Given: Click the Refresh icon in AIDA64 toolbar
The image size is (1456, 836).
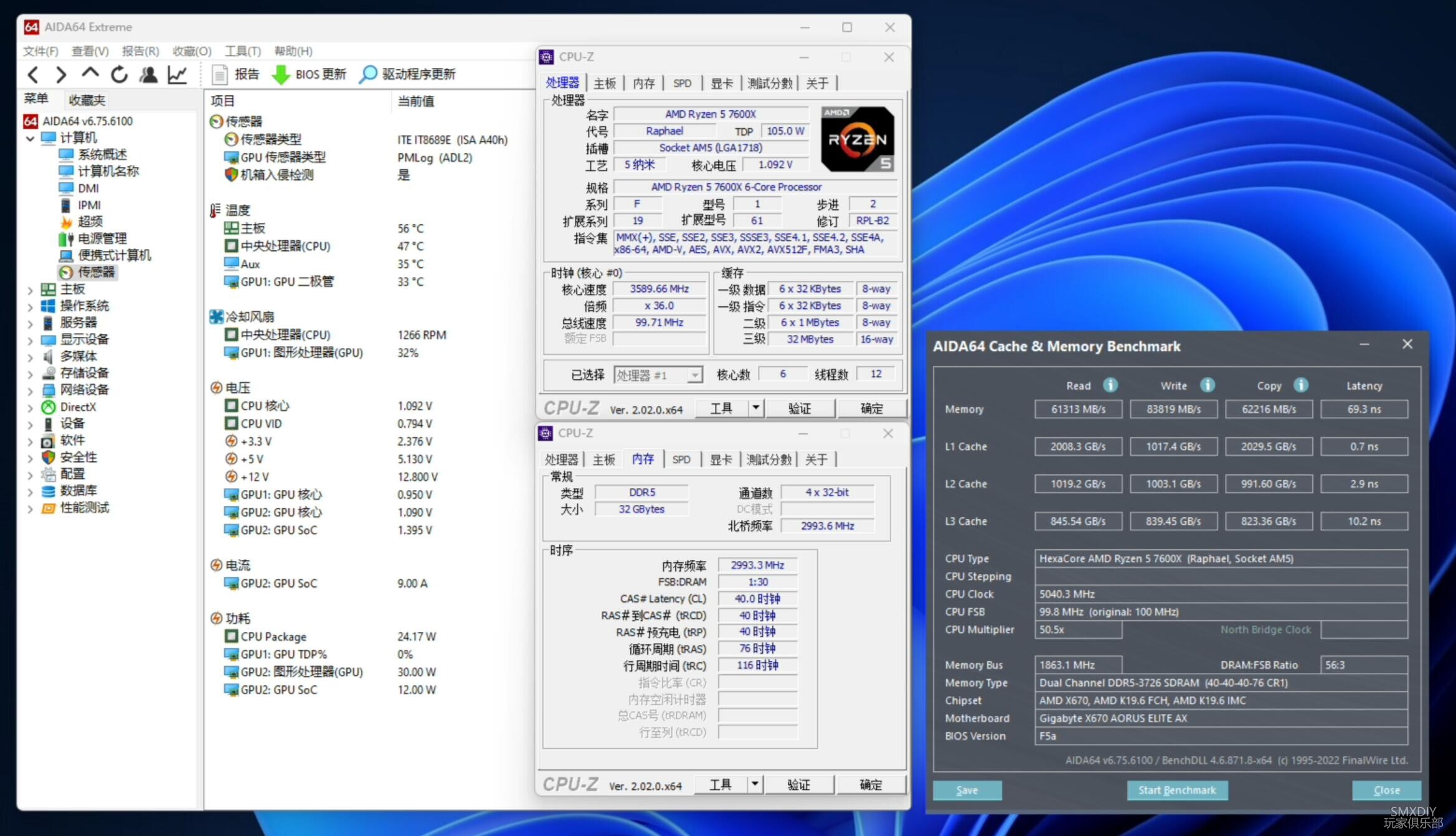Looking at the screenshot, I should 119,75.
